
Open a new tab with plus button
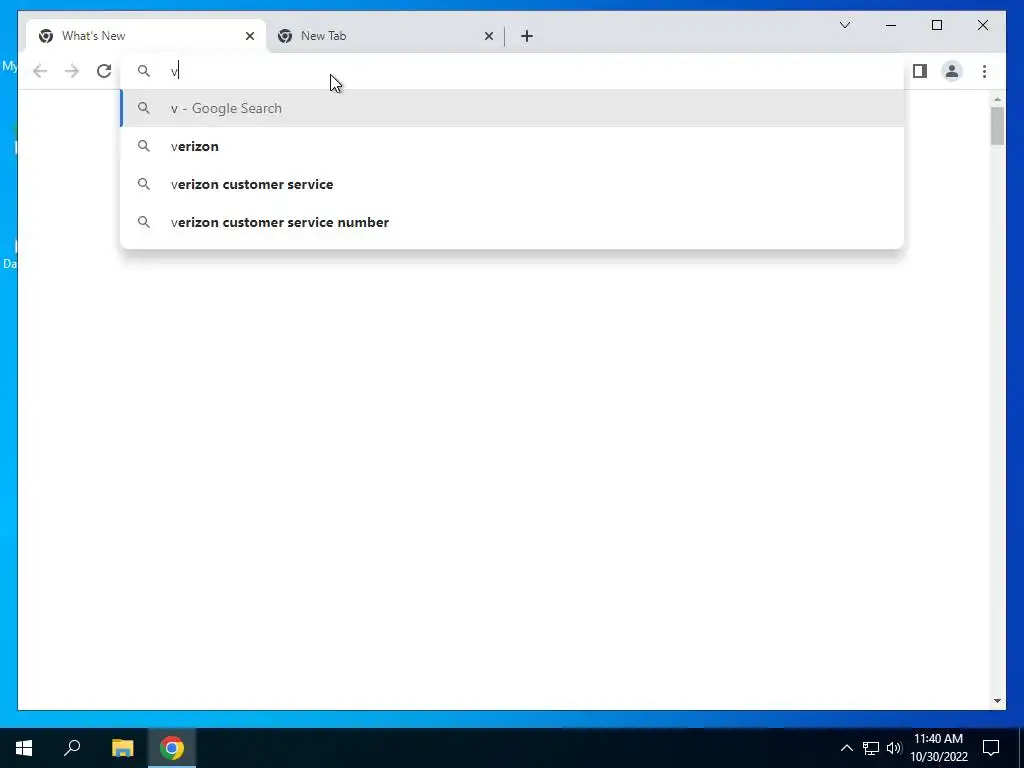pos(527,36)
